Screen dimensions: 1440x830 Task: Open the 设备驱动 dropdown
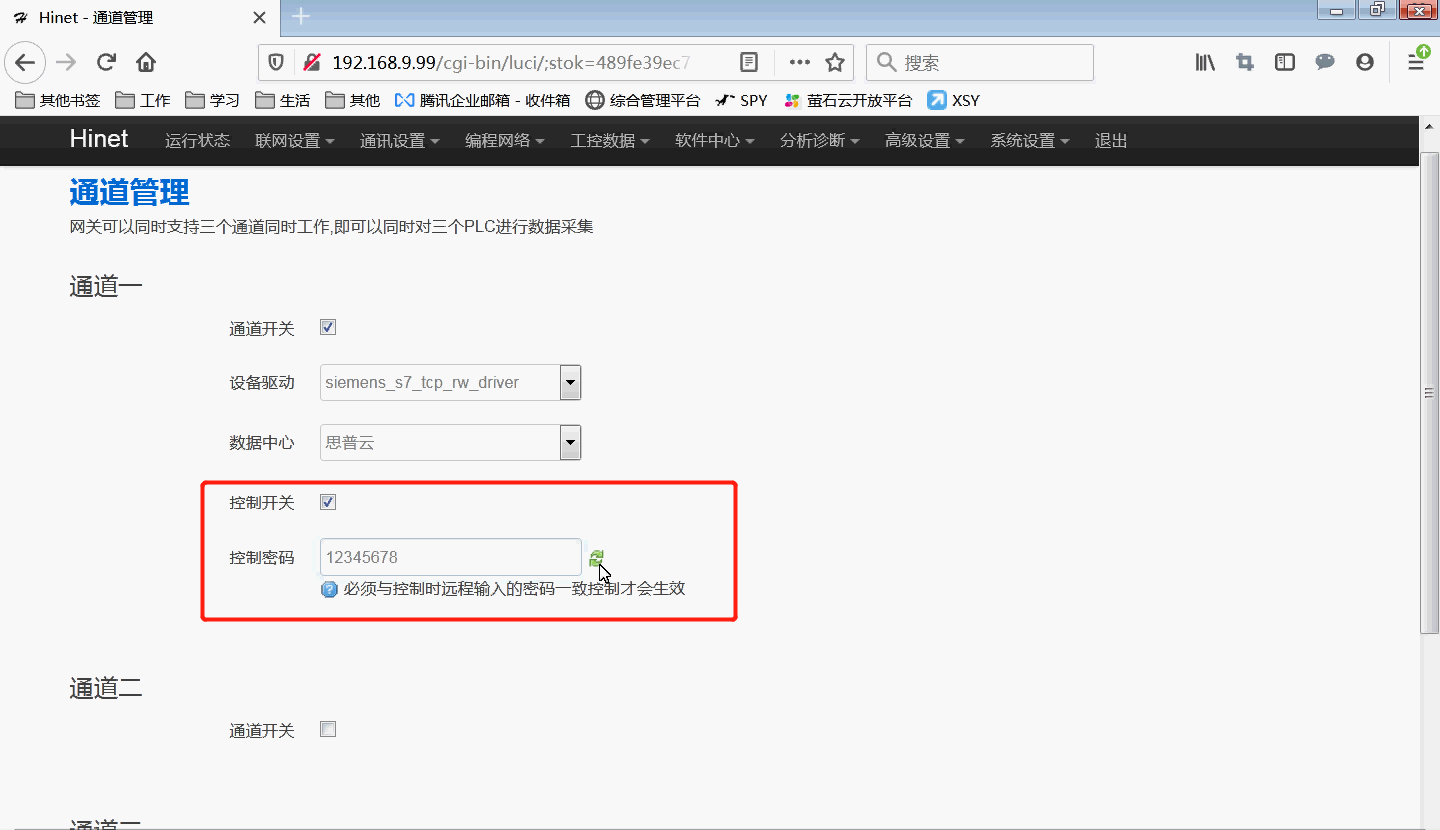[x=569, y=382]
